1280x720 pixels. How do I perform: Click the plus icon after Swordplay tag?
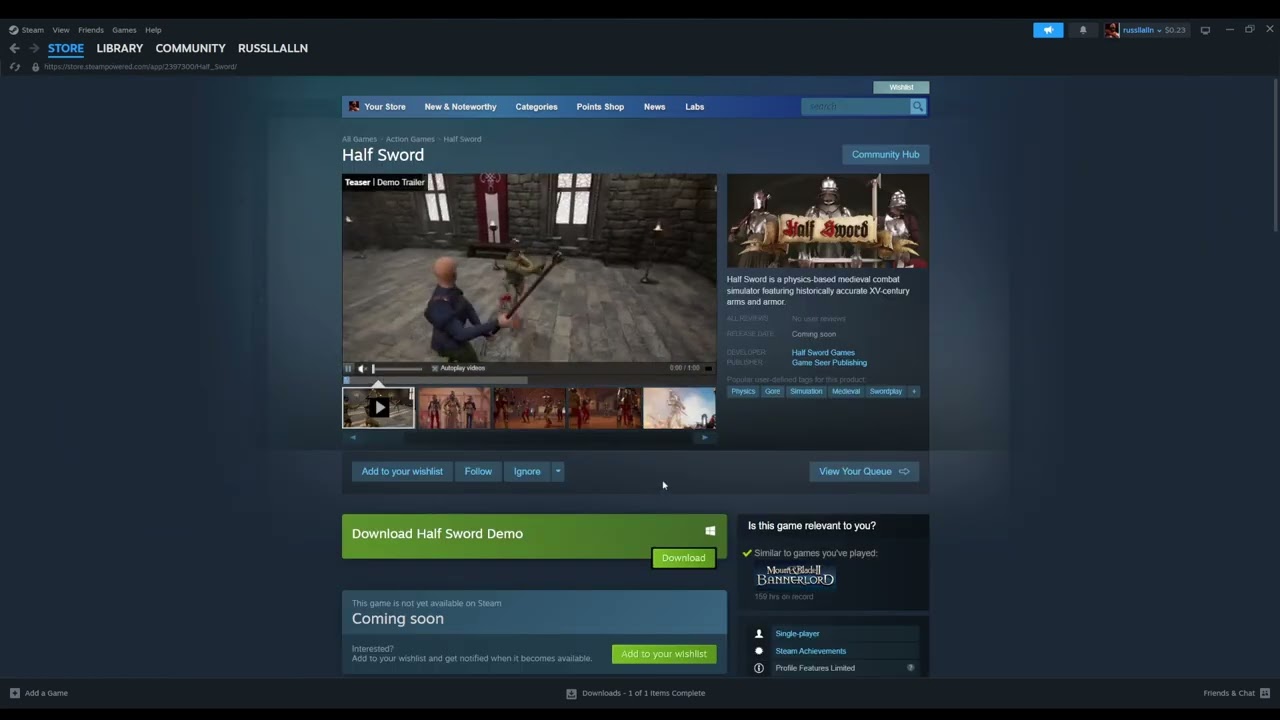point(913,391)
